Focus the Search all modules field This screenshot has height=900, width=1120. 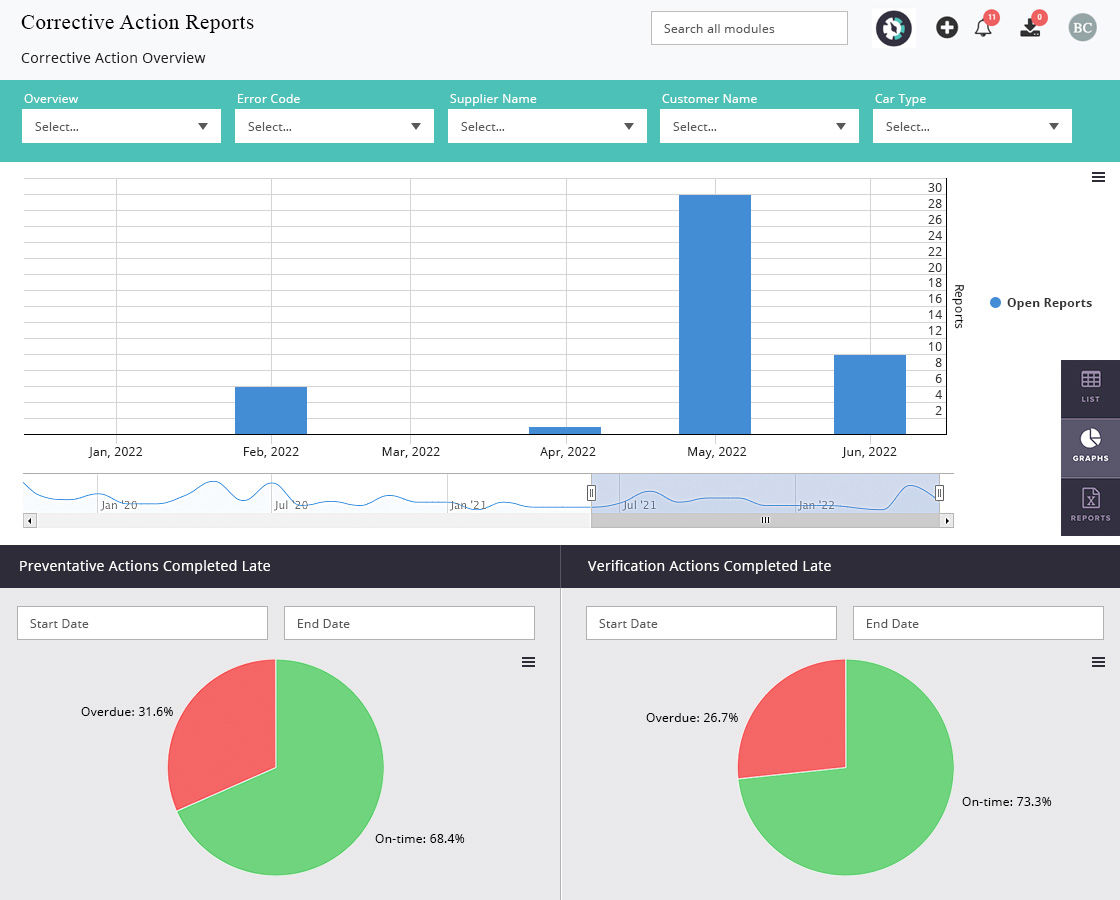coord(749,29)
